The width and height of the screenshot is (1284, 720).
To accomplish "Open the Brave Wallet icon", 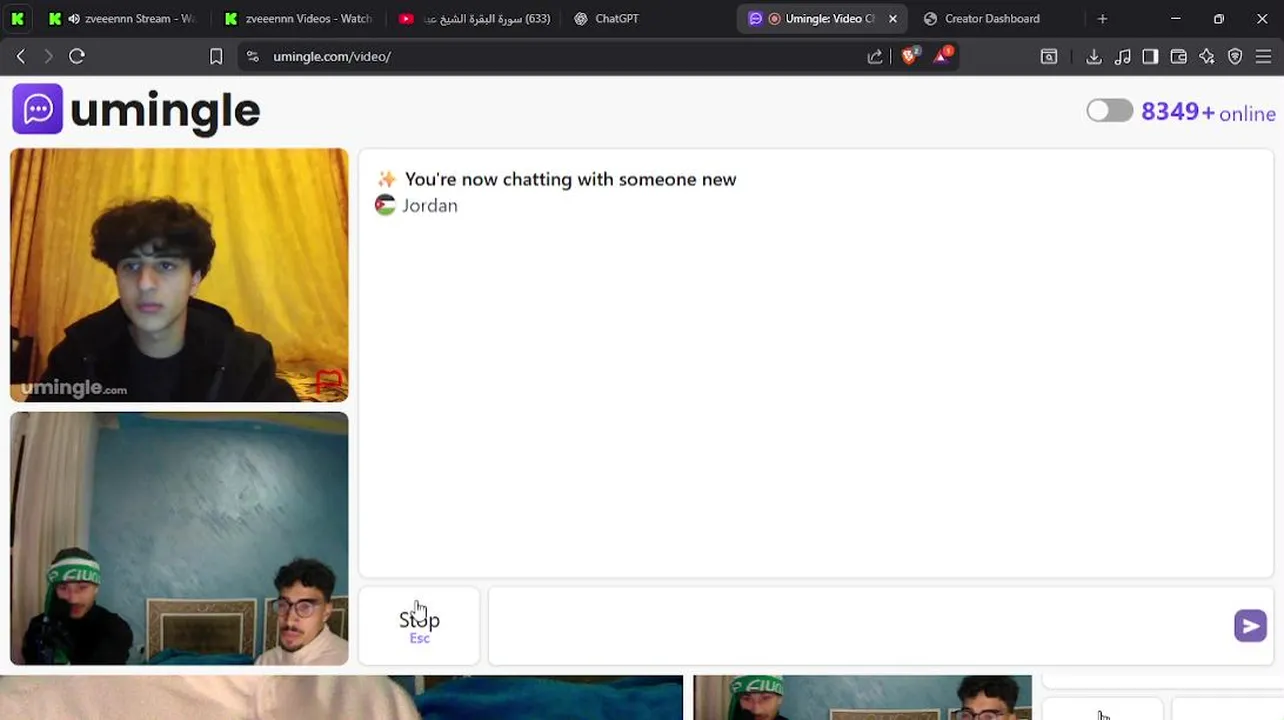I will tap(1178, 57).
